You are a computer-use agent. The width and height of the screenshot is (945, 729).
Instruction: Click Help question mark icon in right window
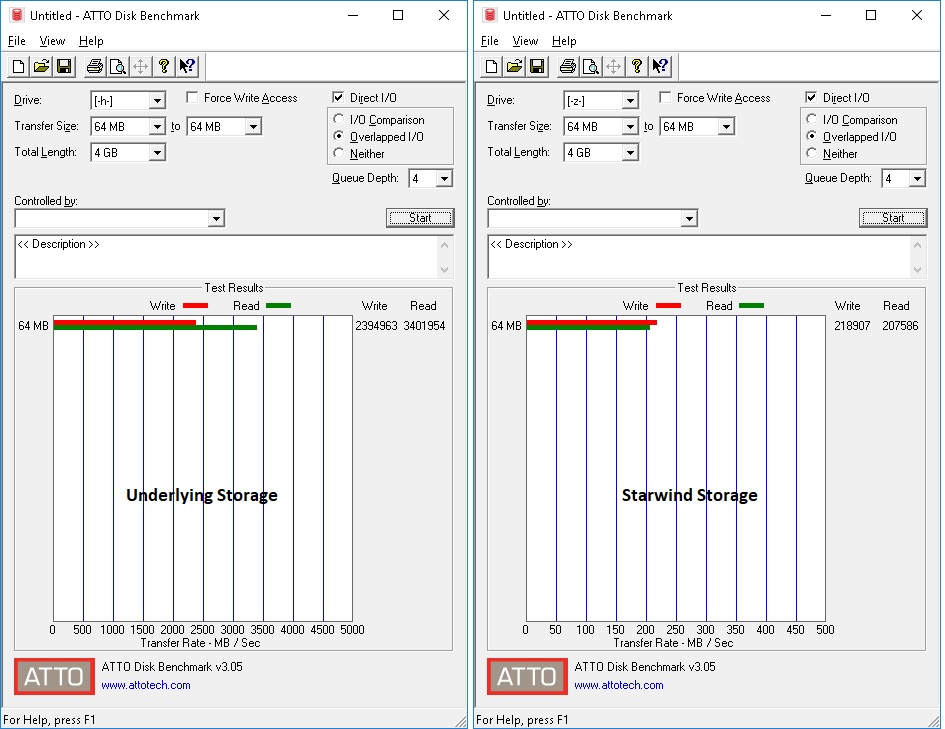point(636,66)
